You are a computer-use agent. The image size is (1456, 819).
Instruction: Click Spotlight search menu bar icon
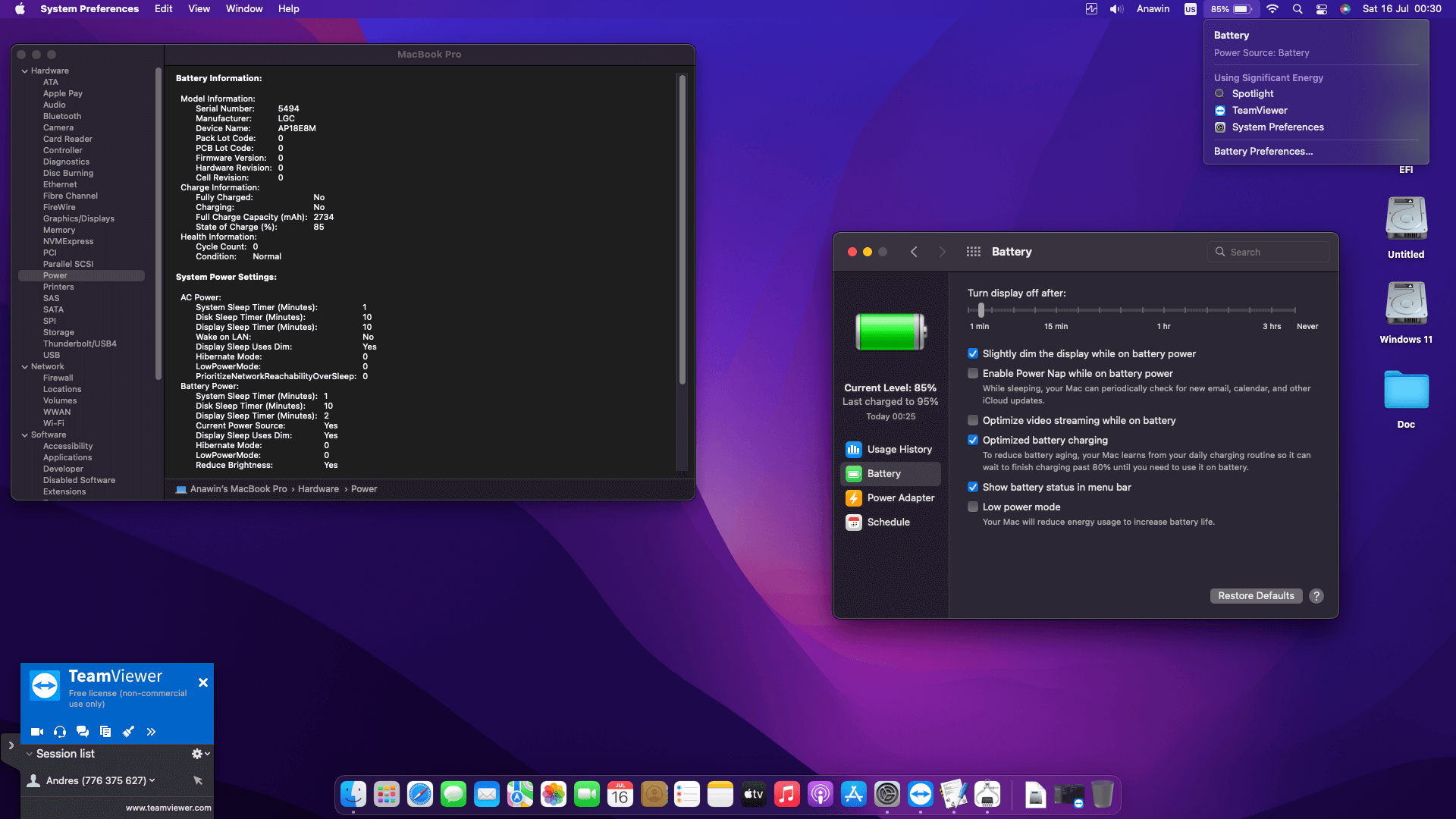(x=1298, y=9)
